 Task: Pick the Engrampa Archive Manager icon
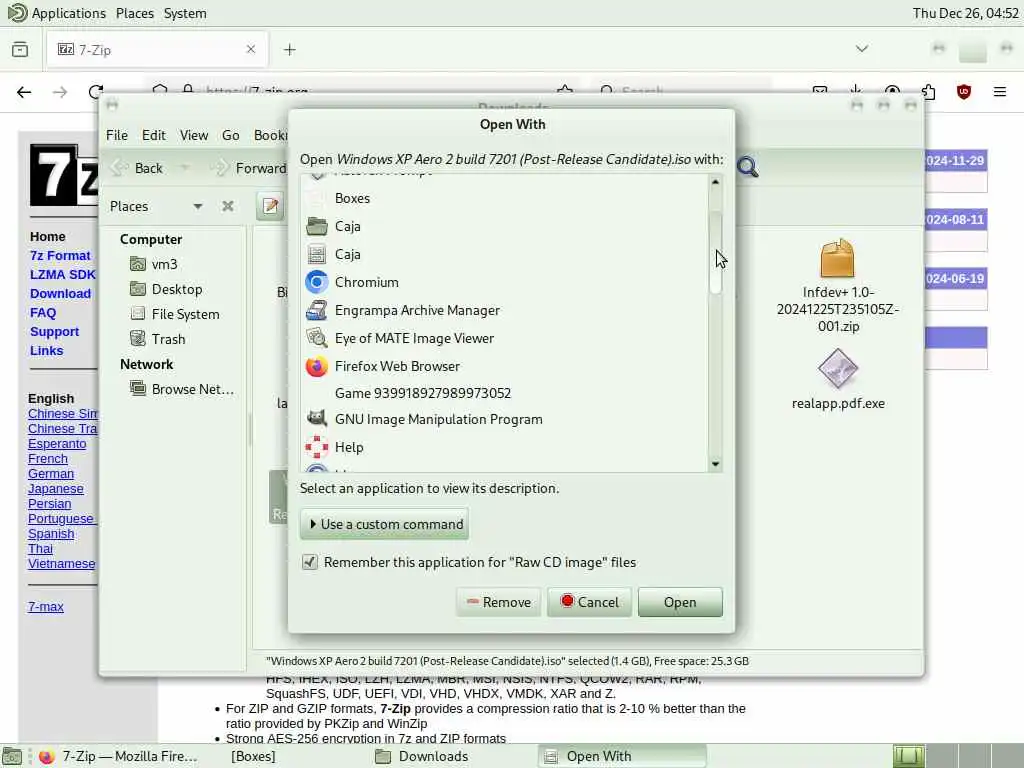click(x=317, y=310)
